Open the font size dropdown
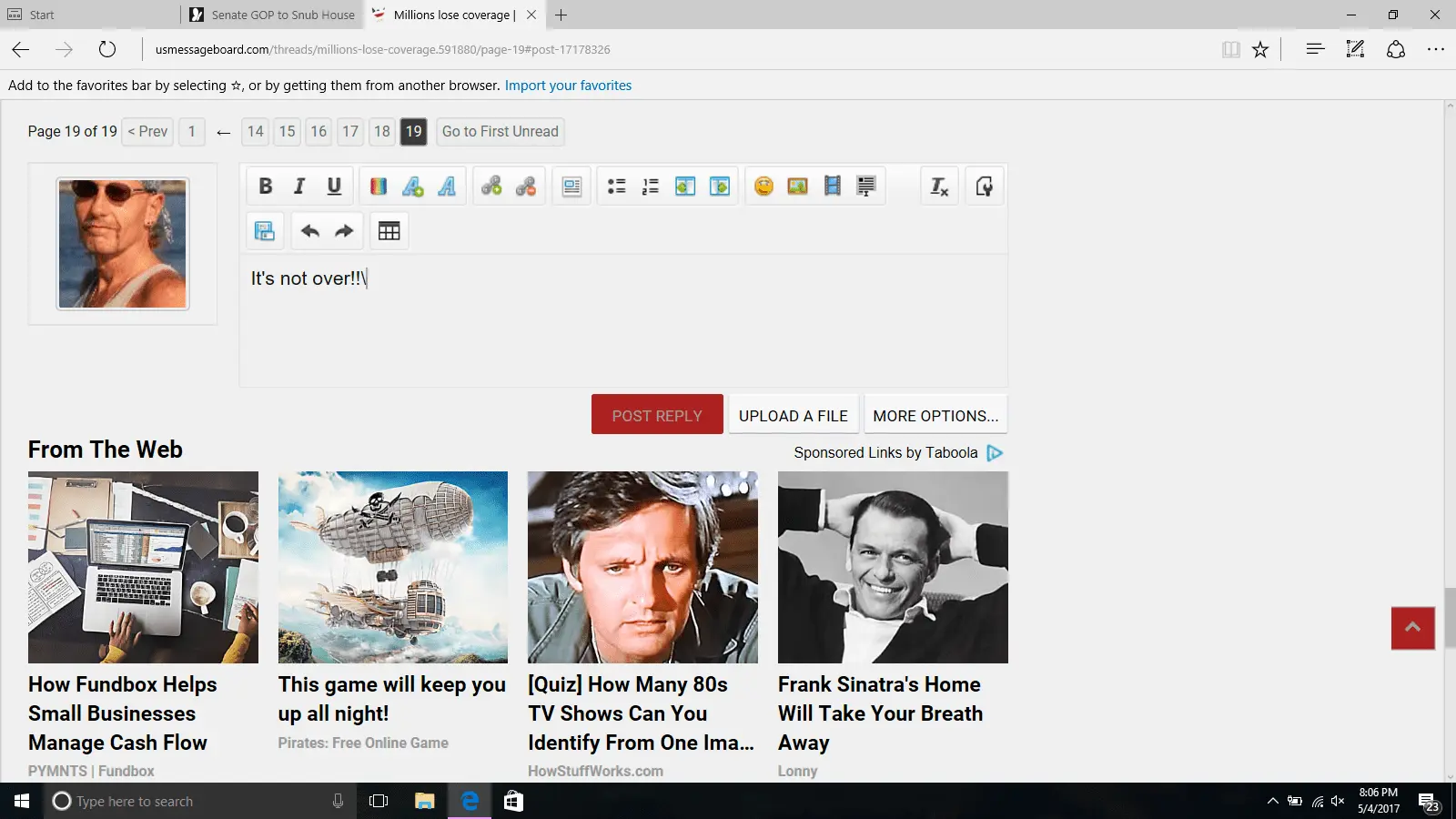 [413, 187]
